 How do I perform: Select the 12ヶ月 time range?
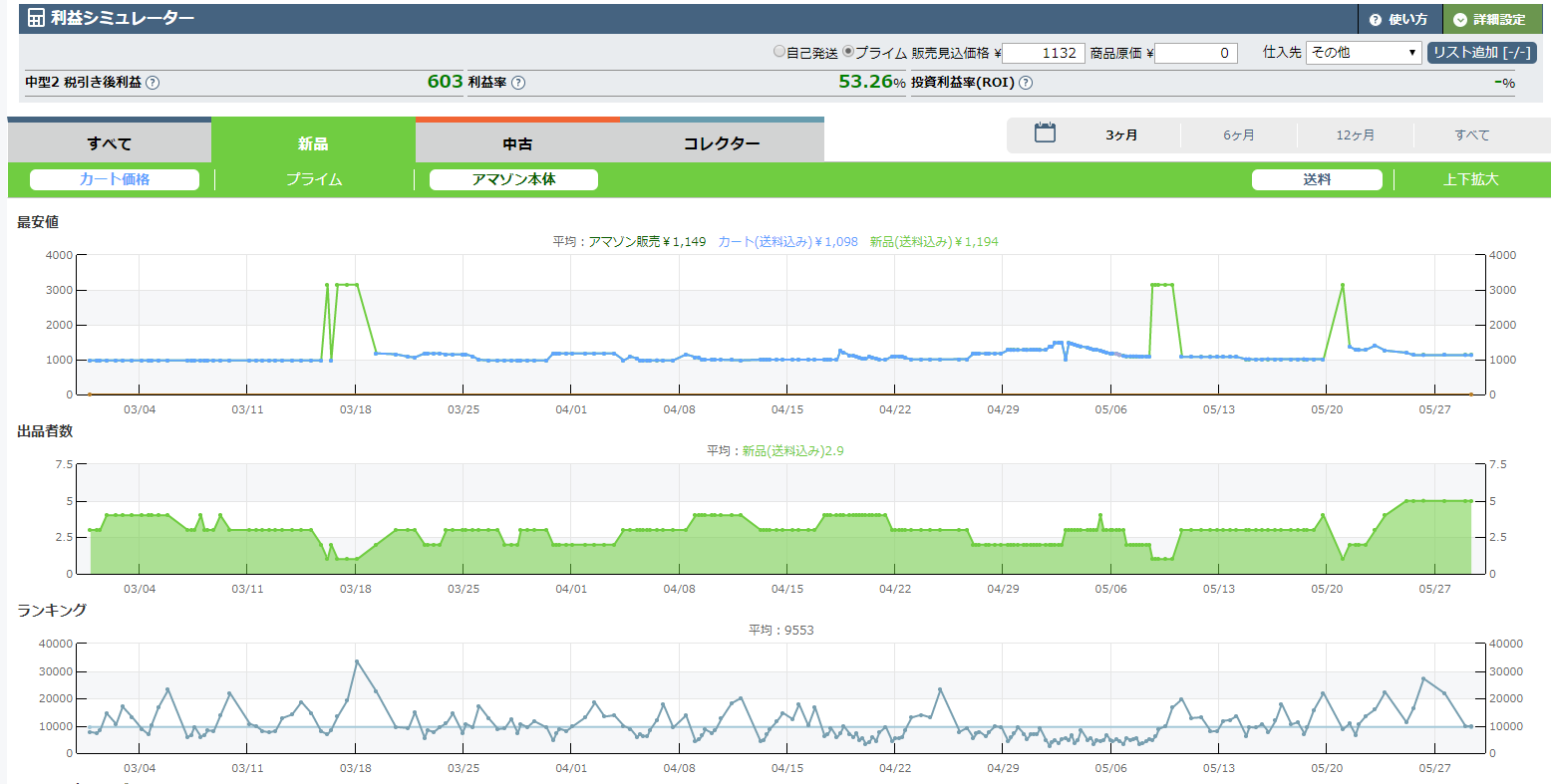(x=1355, y=134)
